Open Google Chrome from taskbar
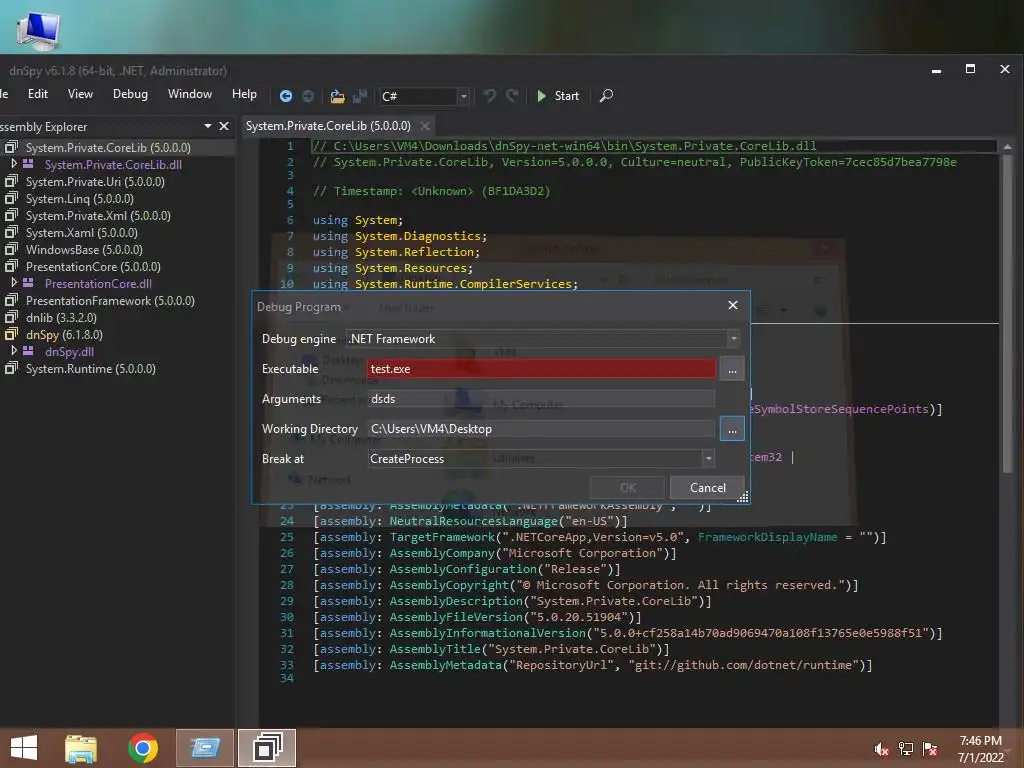The width and height of the screenshot is (1024, 768). (142, 748)
